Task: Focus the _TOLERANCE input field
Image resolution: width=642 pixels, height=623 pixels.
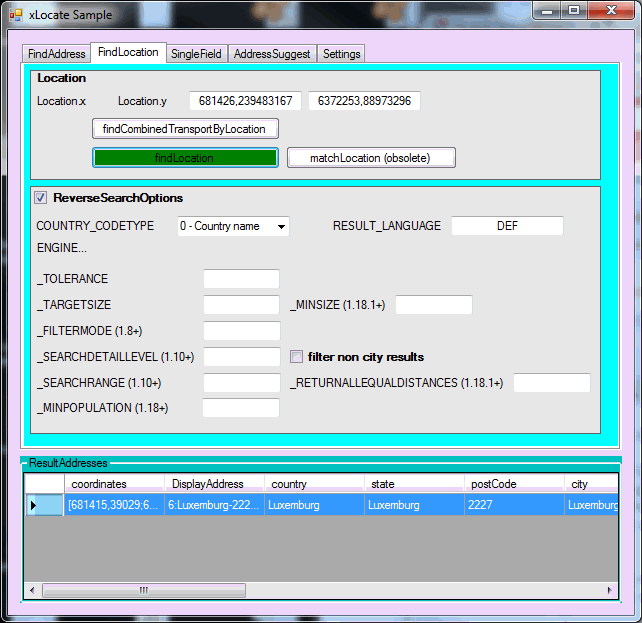Action: [241, 279]
